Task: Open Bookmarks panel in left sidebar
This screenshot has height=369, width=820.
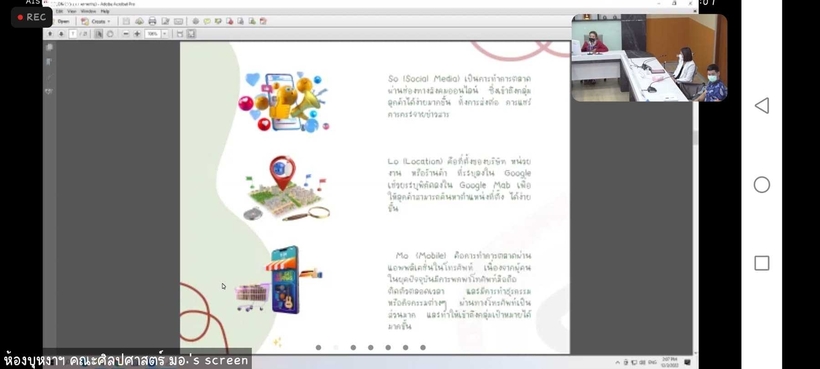Action: [50, 62]
